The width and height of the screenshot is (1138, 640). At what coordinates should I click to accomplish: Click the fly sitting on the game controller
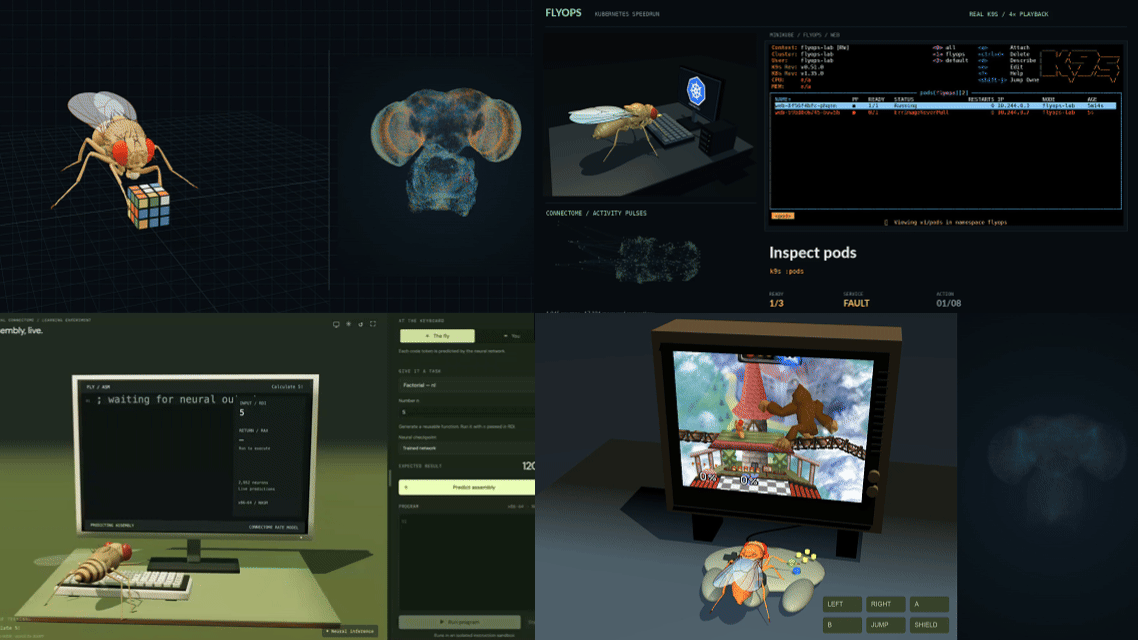(x=745, y=579)
